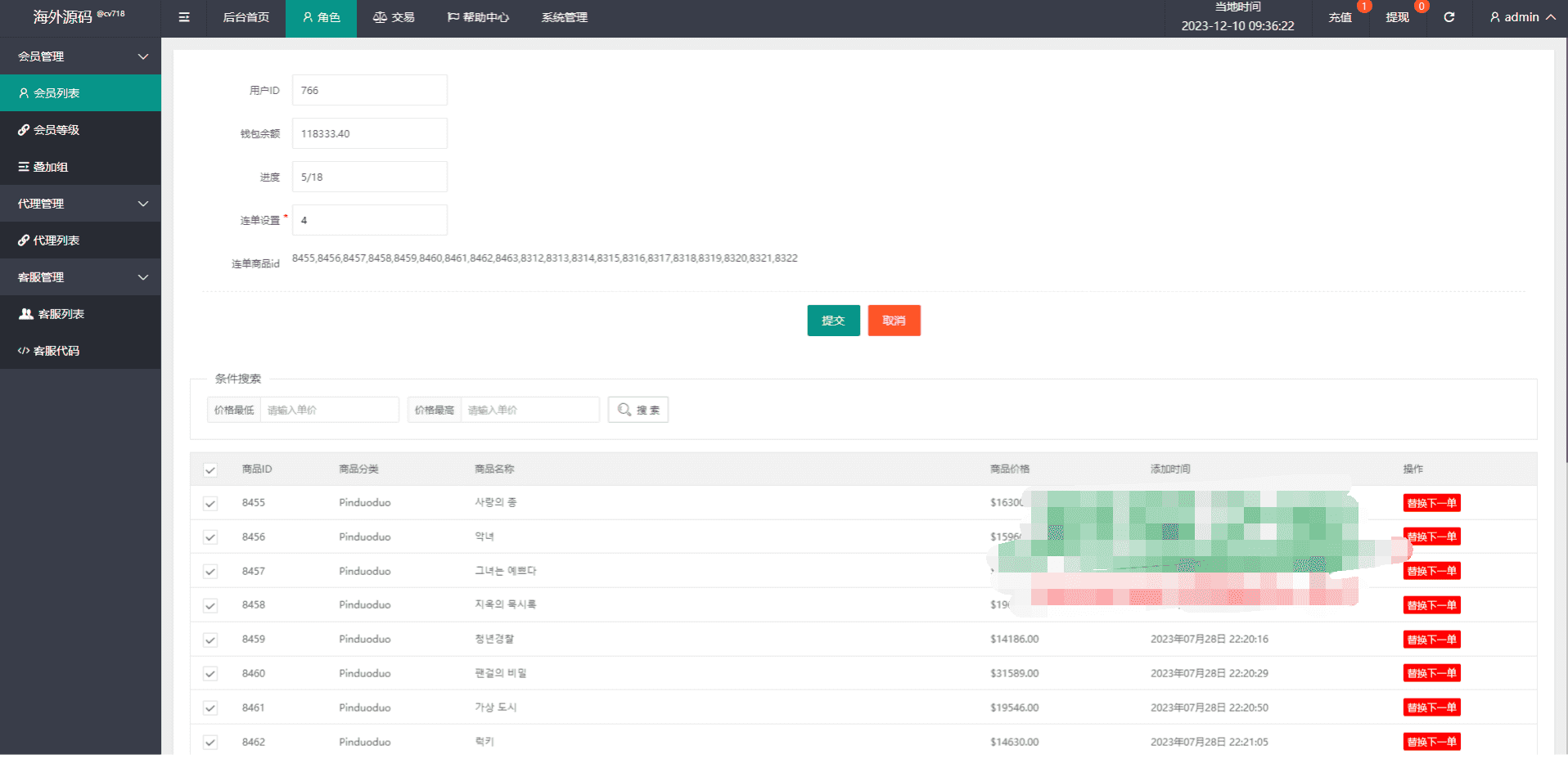Toggle the select-all checkbox in table header
This screenshot has width=1568, height=759.
click(210, 469)
